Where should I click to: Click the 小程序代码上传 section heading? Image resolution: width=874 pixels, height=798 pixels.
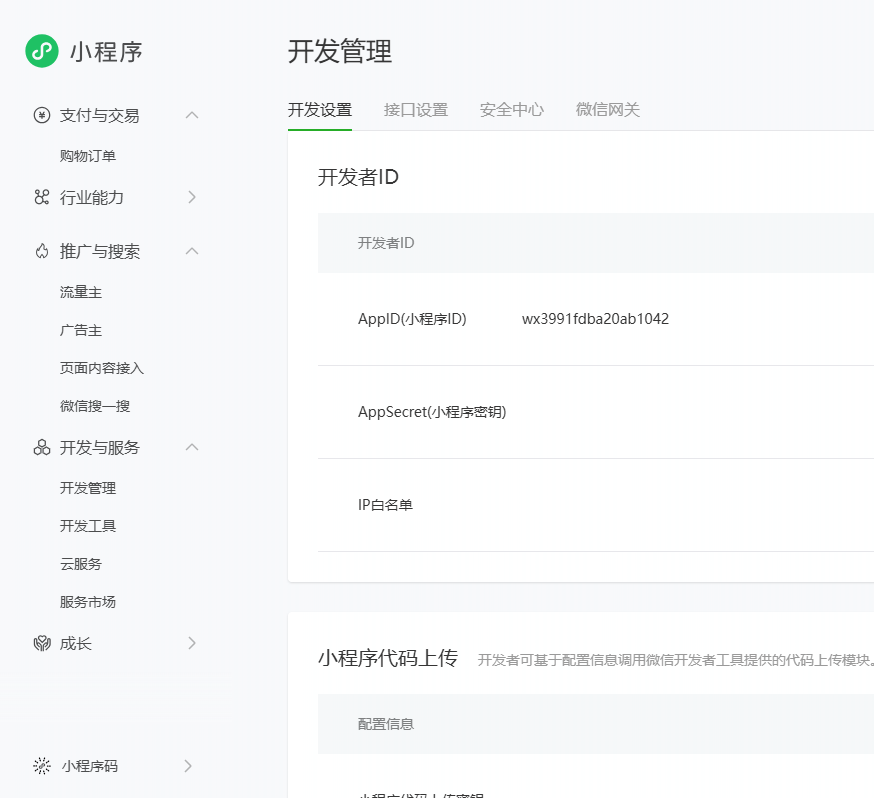[x=388, y=658]
